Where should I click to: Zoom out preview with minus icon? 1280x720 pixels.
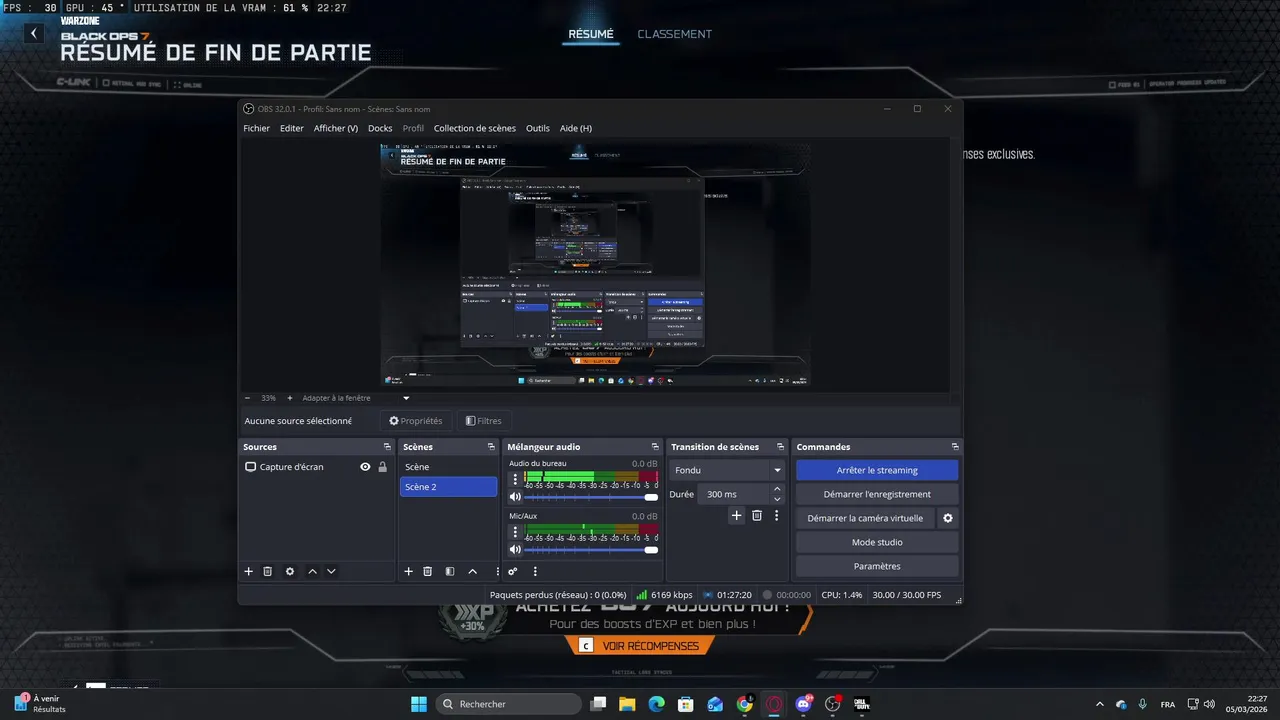point(247,398)
